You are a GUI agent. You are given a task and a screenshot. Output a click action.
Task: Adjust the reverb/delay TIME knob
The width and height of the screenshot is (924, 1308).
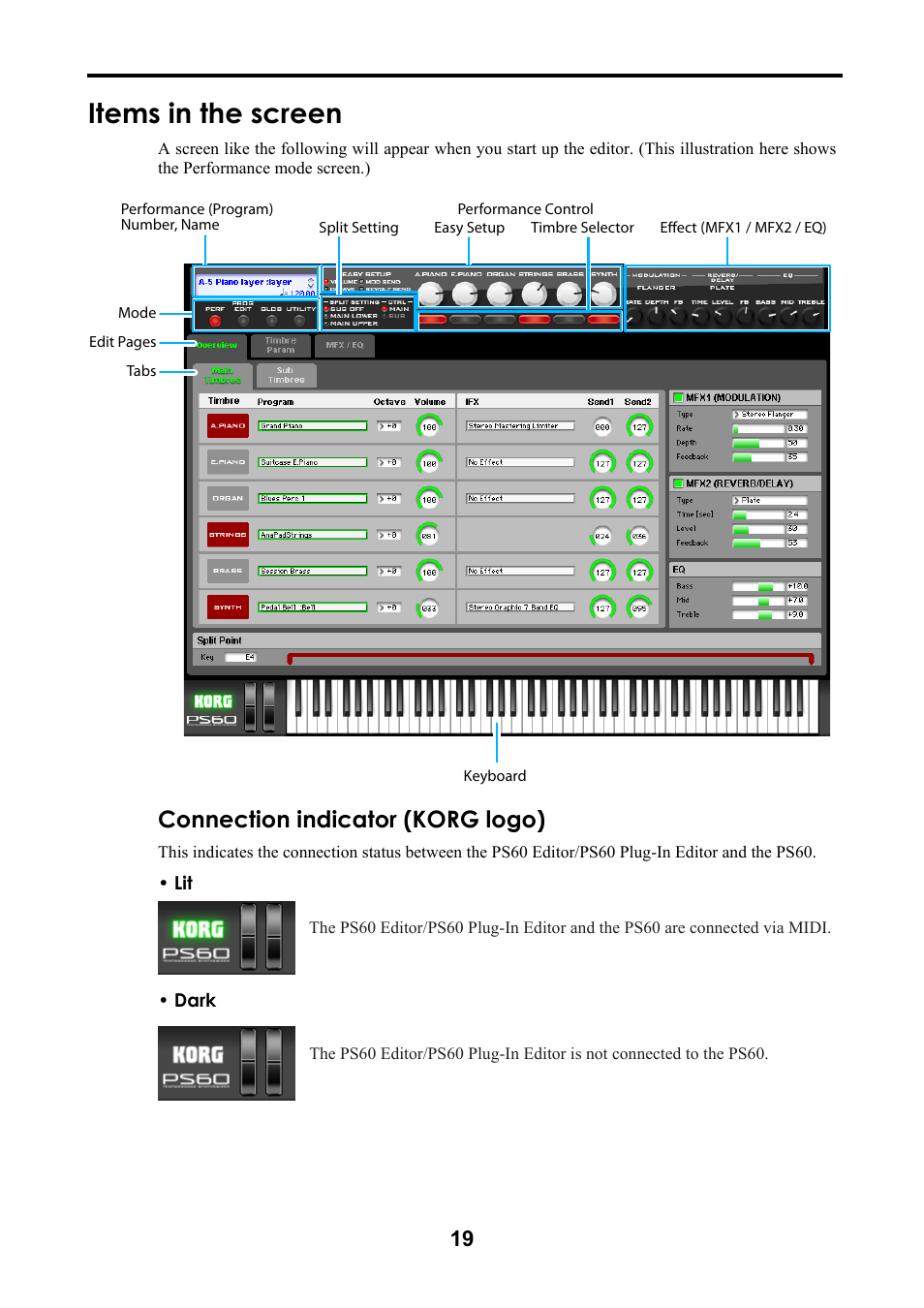click(x=700, y=317)
